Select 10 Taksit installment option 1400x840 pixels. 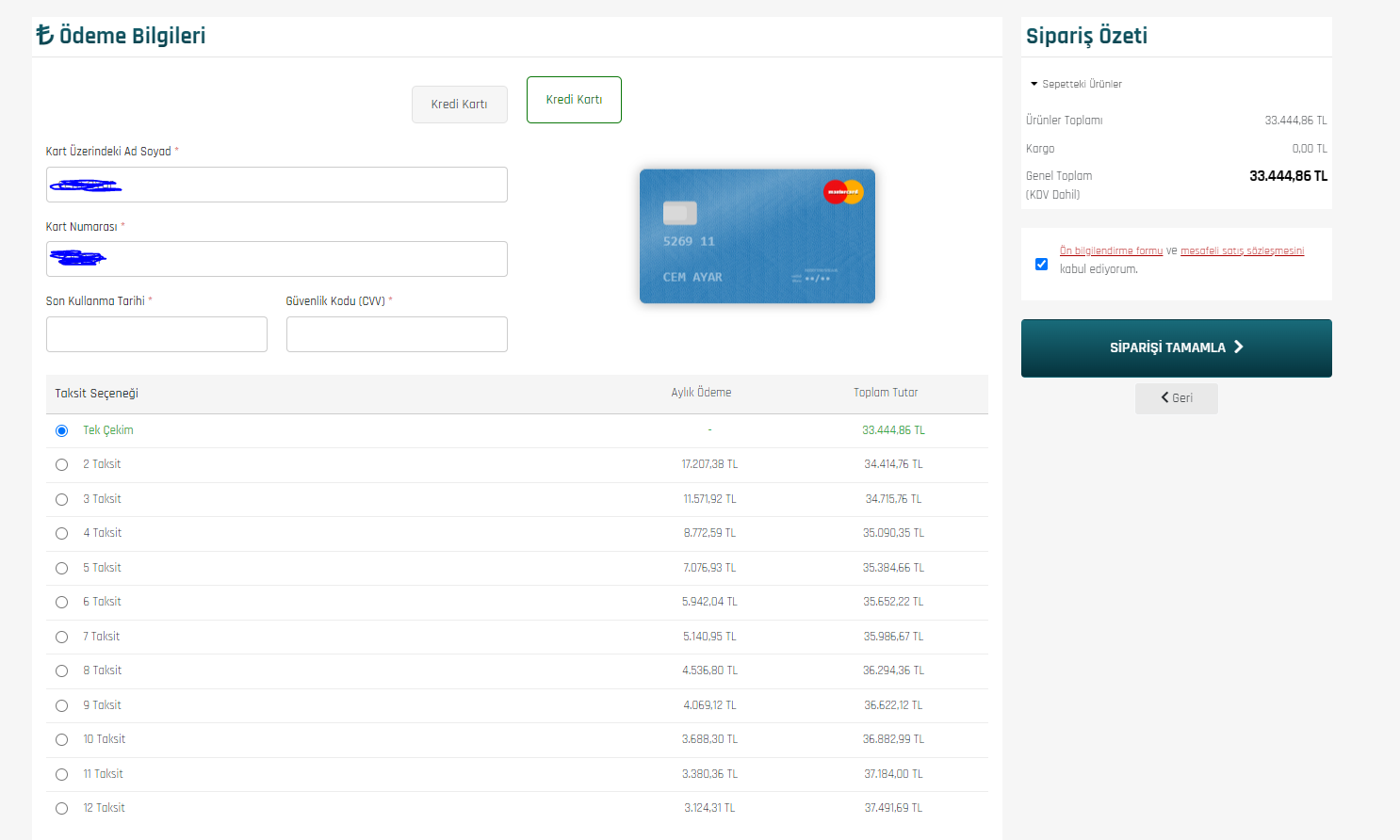click(61, 739)
